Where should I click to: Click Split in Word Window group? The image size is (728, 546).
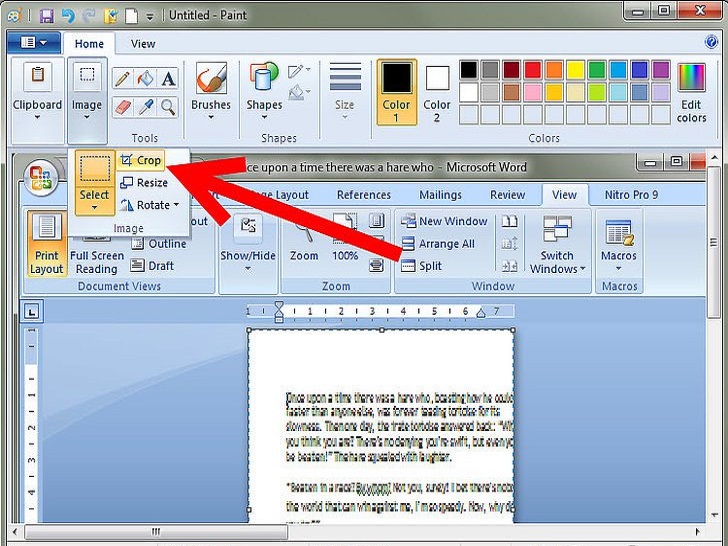pos(422,266)
